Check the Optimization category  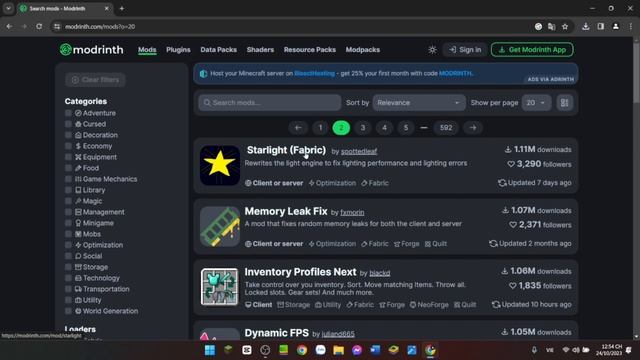tap(68, 245)
